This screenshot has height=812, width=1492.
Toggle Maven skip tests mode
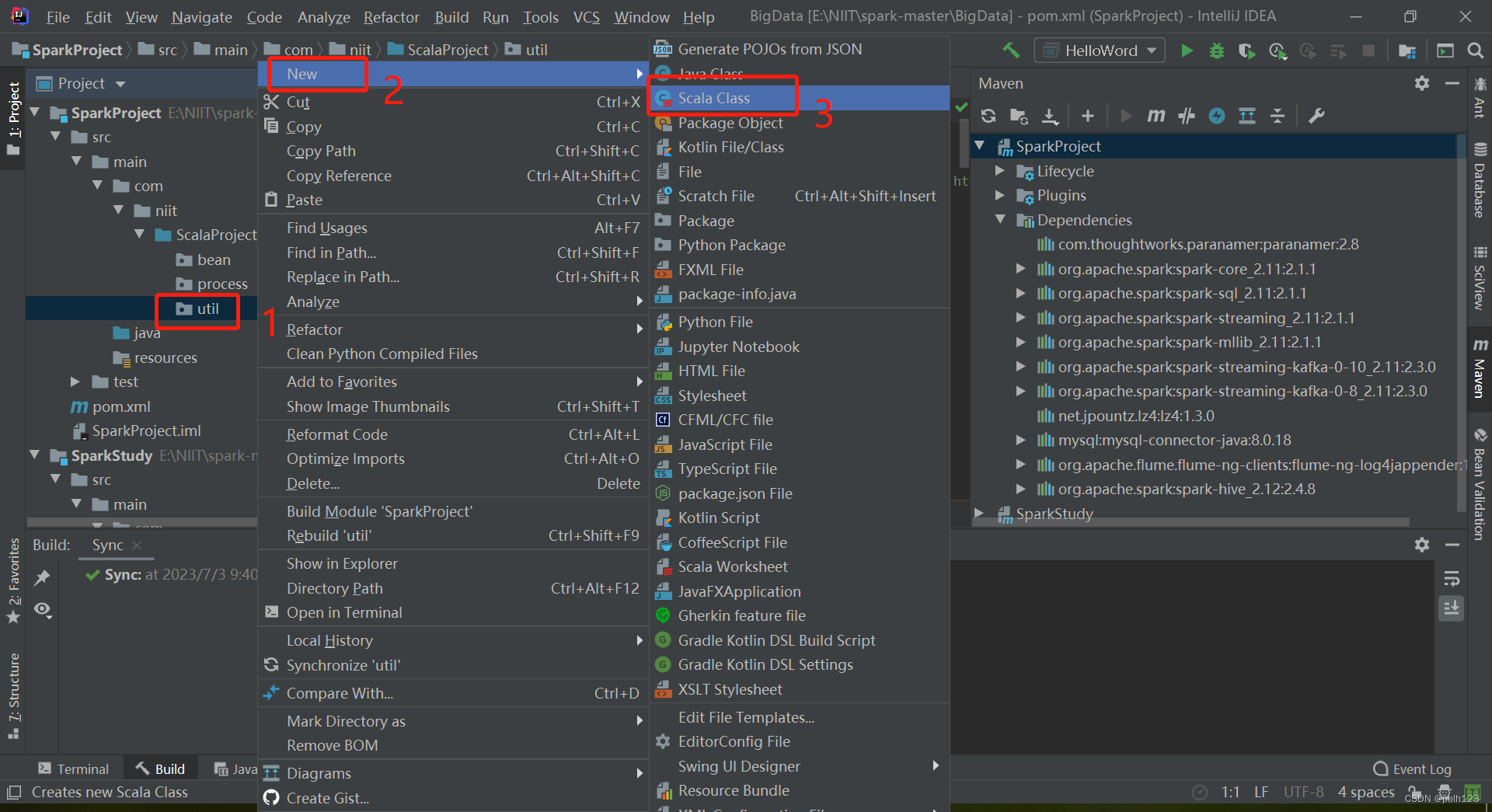coord(1217,116)
